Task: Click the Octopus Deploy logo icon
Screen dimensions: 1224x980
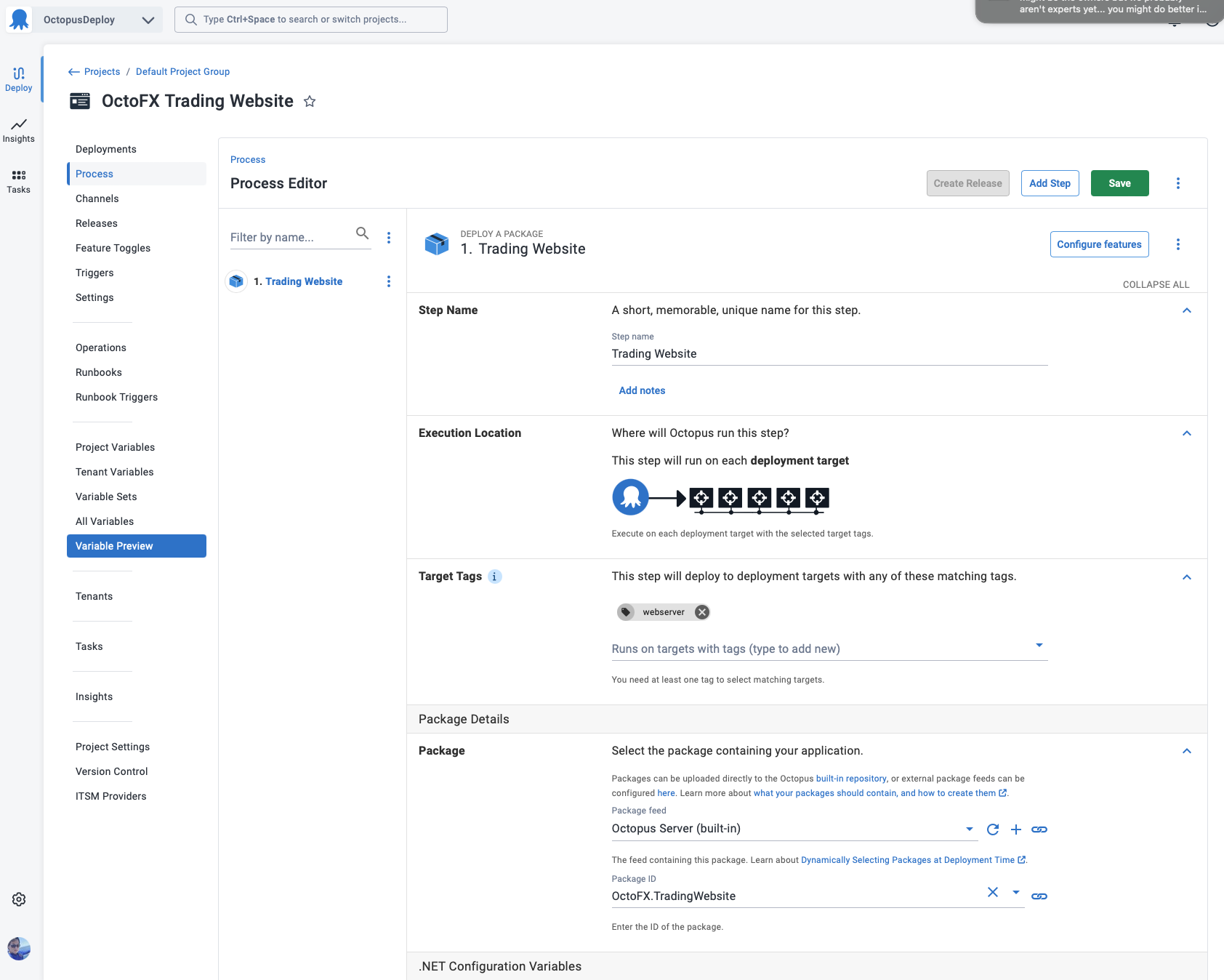Action: click(x=19, y=20)
